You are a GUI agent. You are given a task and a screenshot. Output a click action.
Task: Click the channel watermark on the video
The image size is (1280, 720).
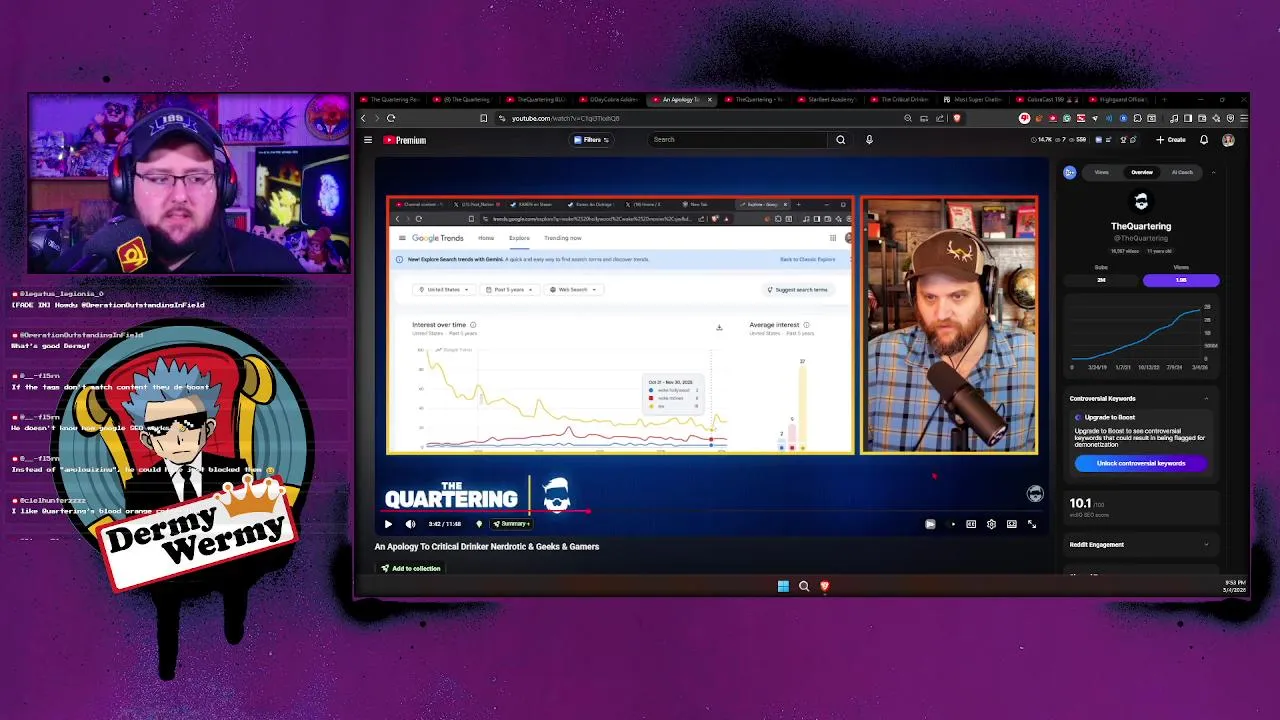tap(1035, 494)
